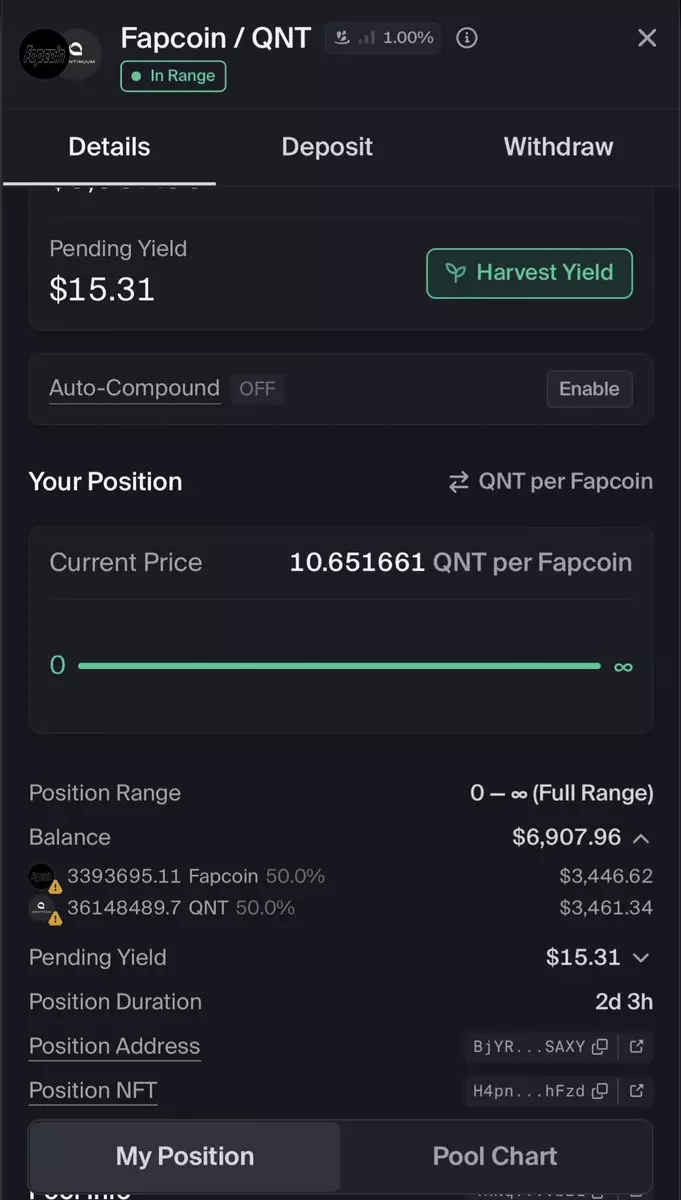Copy the Position NFT H4pn...hFzd
Image resolution: width=681 pixels, height=1200 pixels.
(x=600, y=1091)
